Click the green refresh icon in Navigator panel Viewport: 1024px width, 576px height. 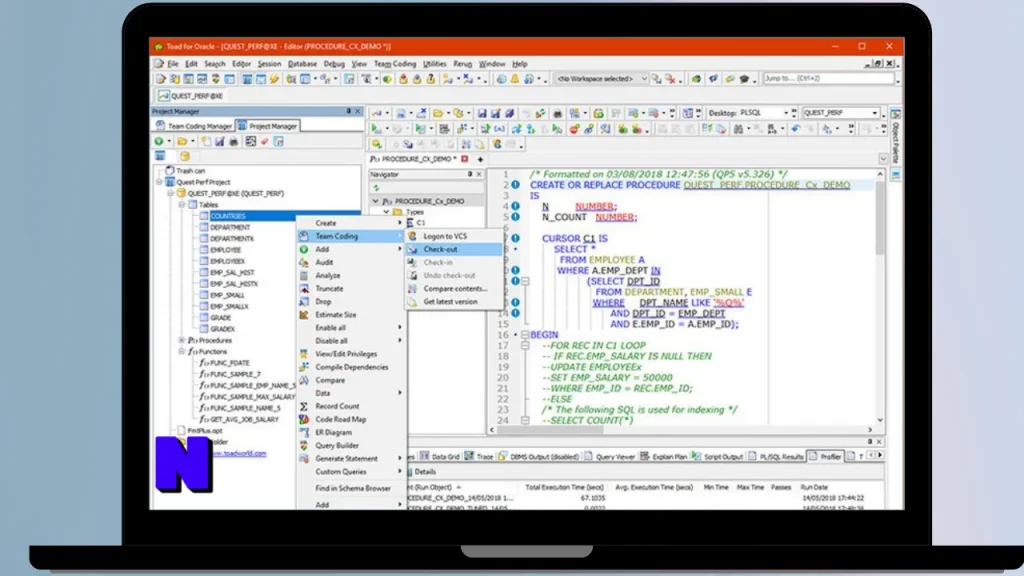(x=376, y=188)
